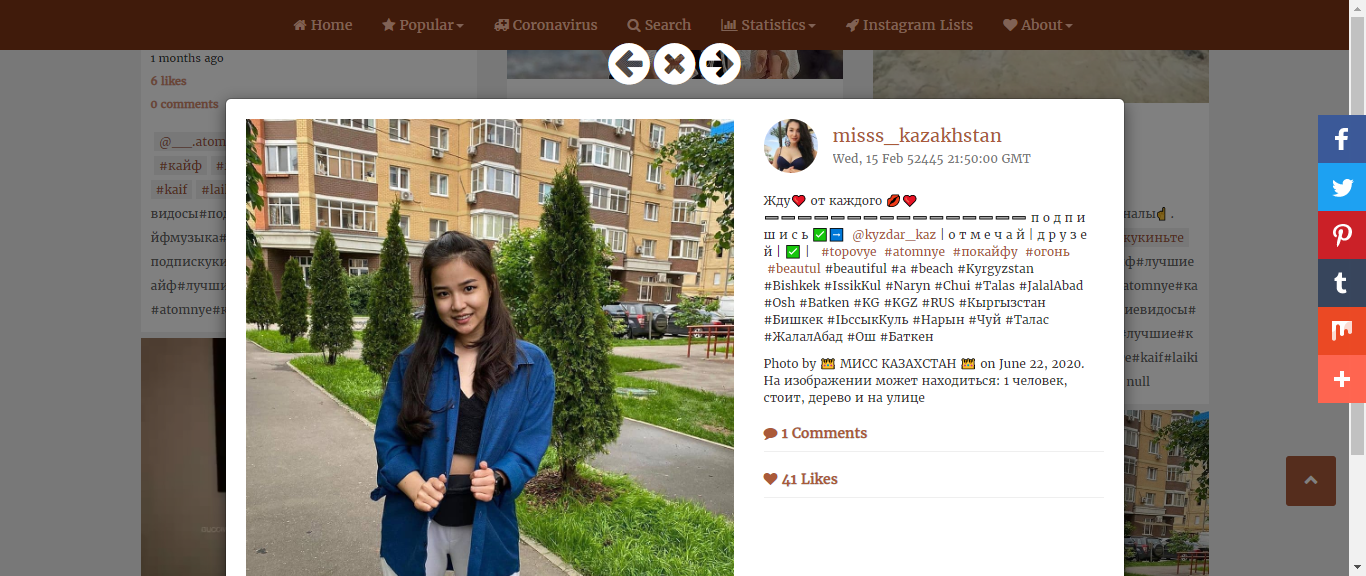Click the scroll-to-top arrow button
Screen dimensions: 1366x576
point(1311,481)
